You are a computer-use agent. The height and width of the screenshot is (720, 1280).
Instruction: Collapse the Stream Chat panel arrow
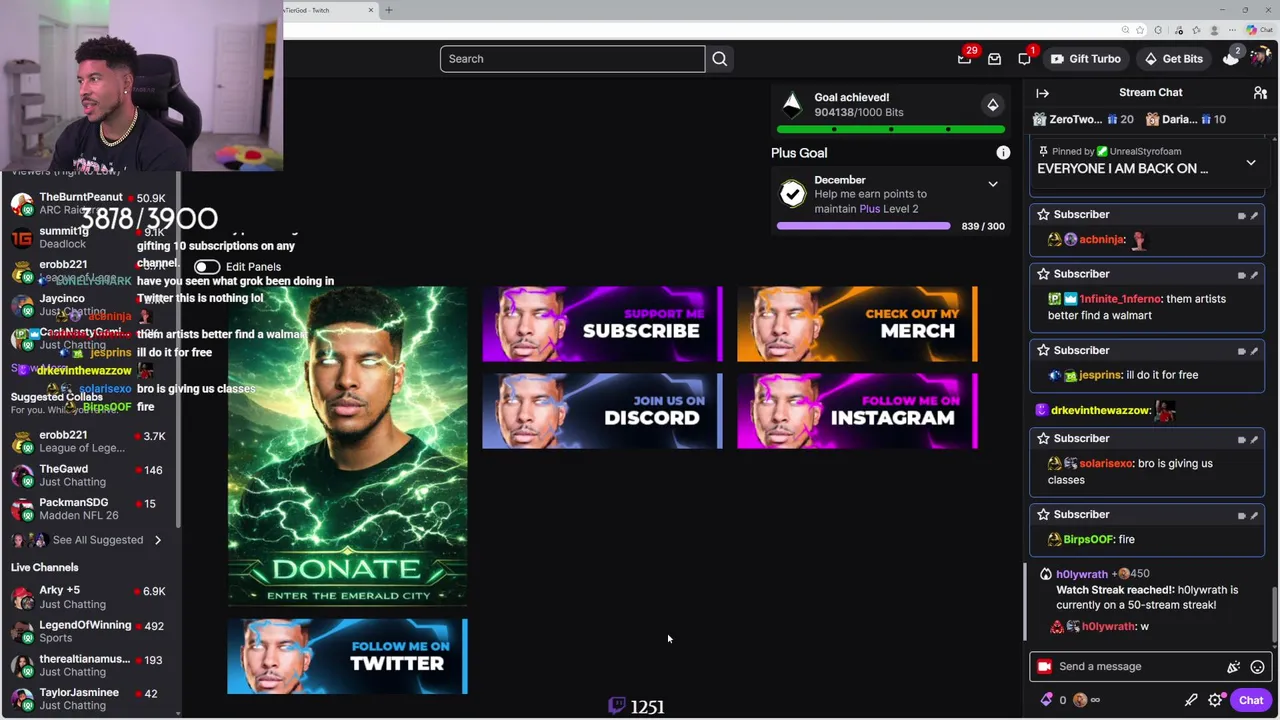[x=1043, y=93]
